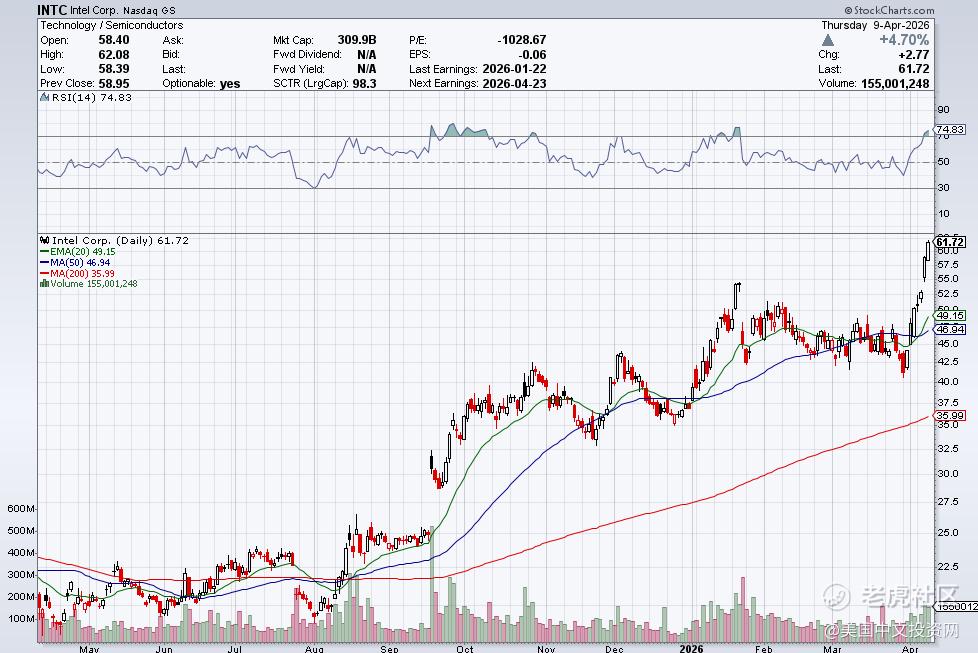Click the 2026 year label on time axis
This screenshot has width=978, height=653.
[691, 648]
